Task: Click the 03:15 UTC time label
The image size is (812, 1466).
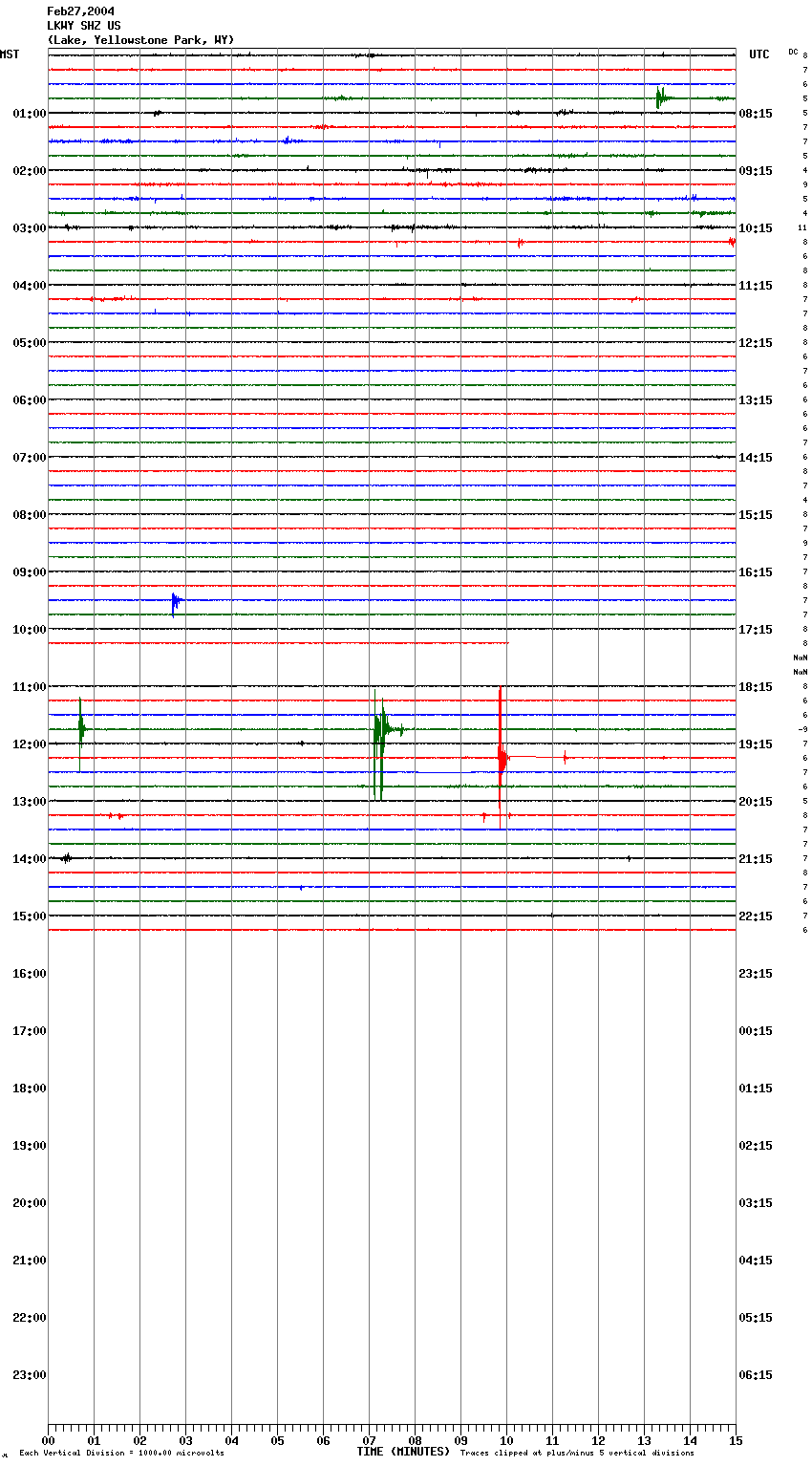Action: pos(756,1203)
